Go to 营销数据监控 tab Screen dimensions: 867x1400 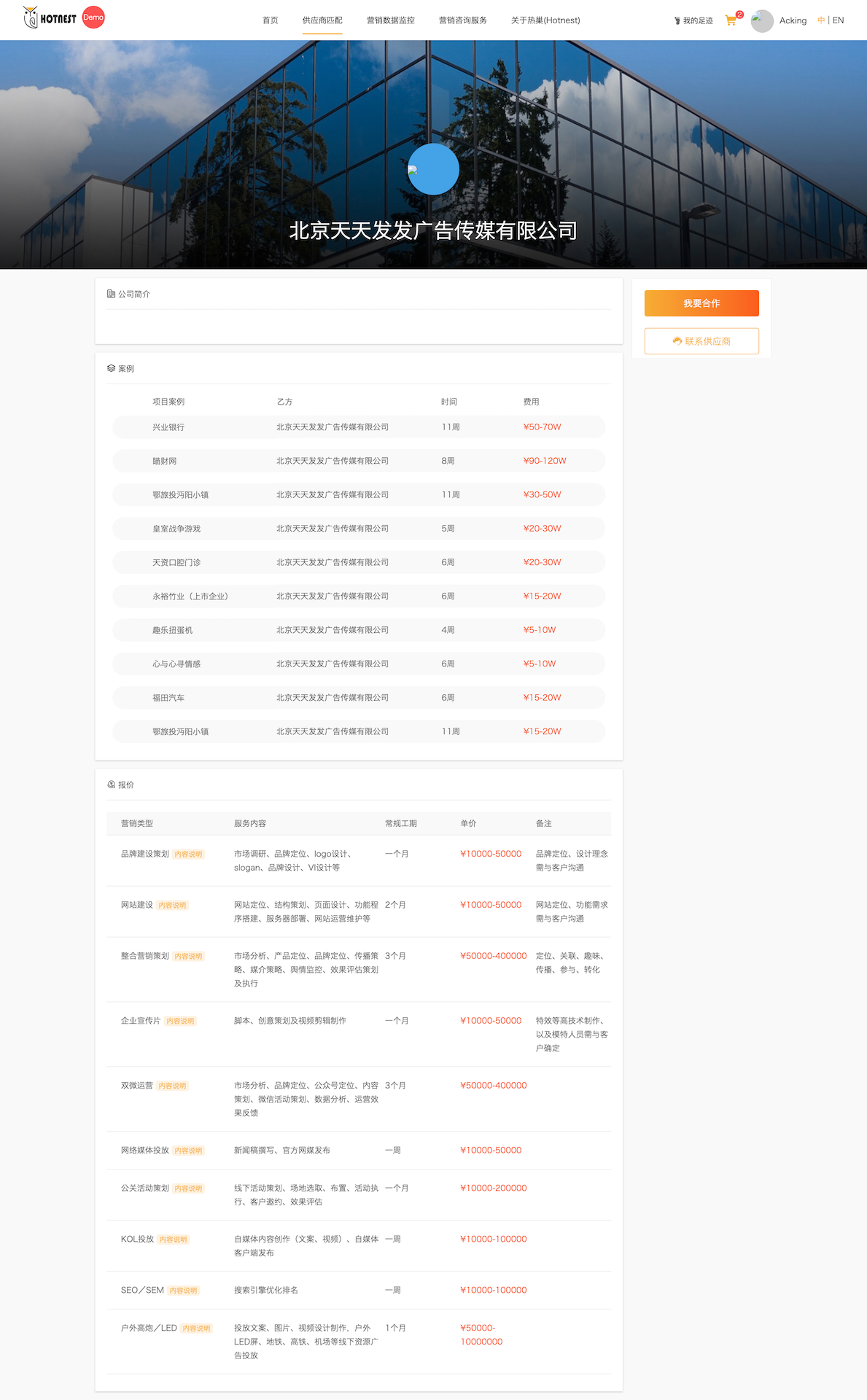click(x=390, y=20)
